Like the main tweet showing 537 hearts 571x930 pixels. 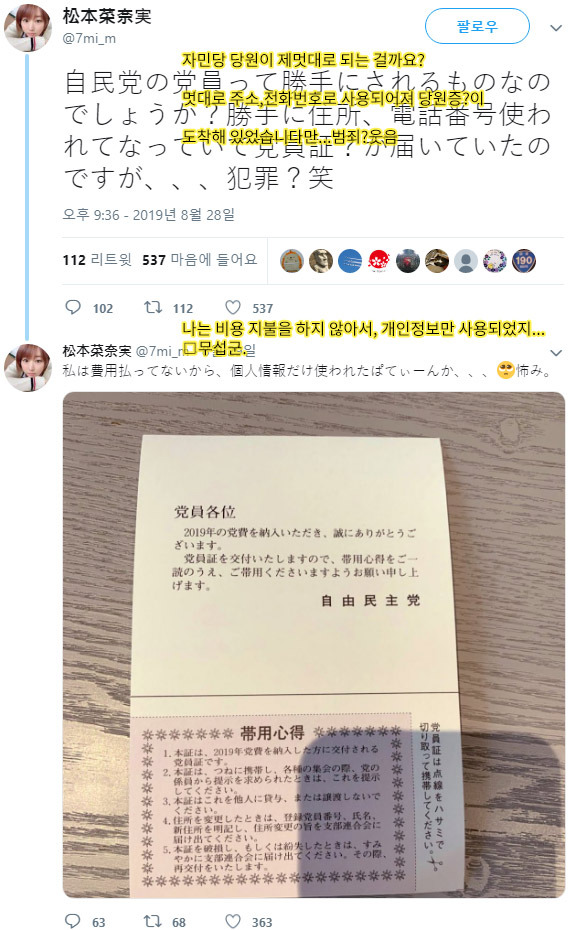pyautogui.click(x=232, y=307)
